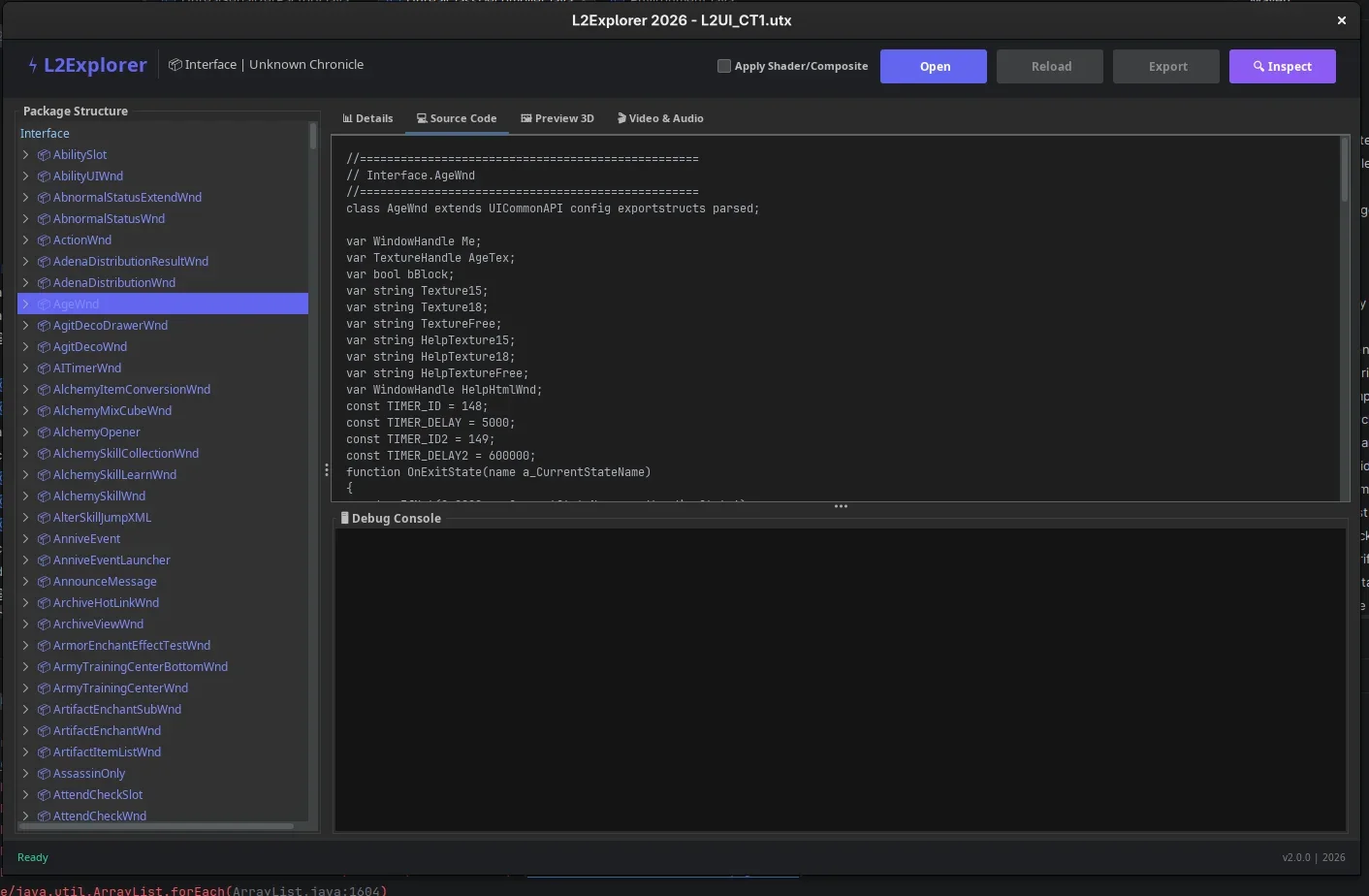Click the package icon beside AlchemyItemConversionWnd
The width and height of the screenshot is (1369, 896).
pyautogui.click(x=44, y=390)
